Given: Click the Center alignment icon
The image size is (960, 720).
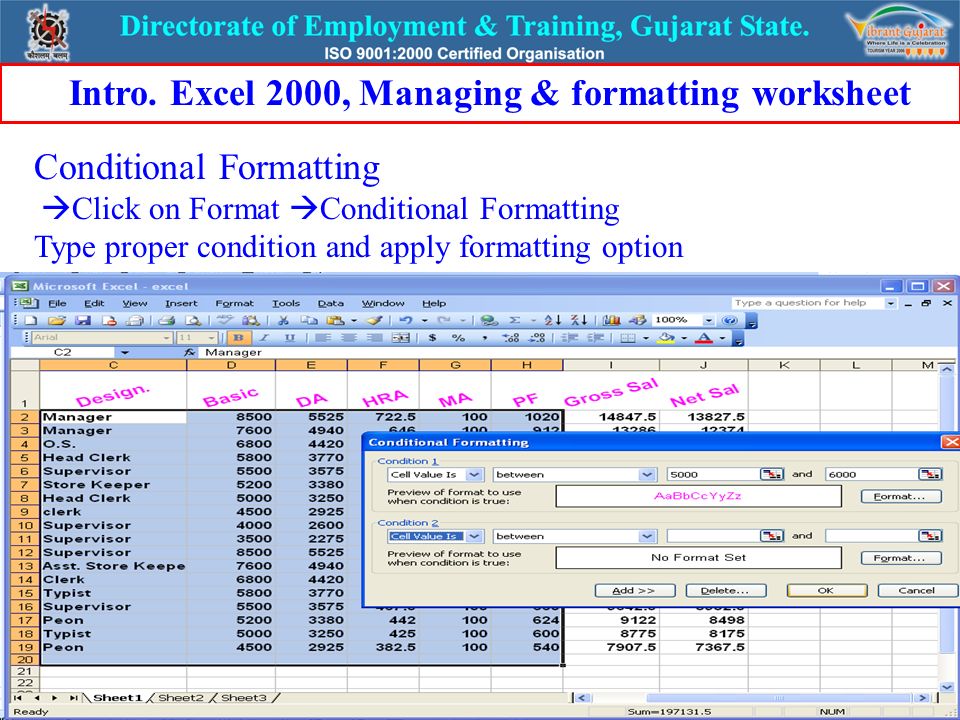Looking at the screenshot, I should point(349,338).
